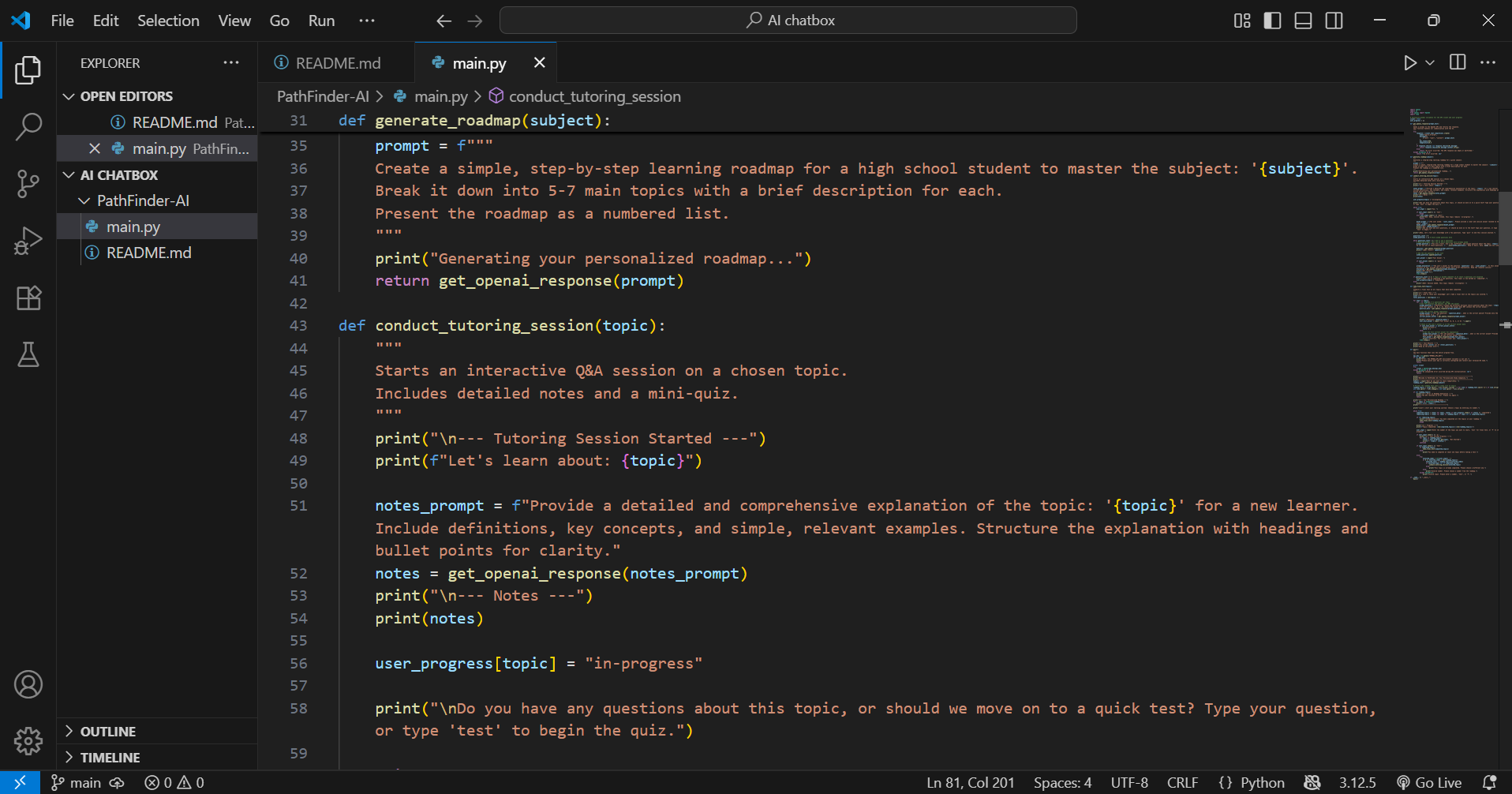Image resolution: width=1512 pixels, height=794 pixels.
Task: Open the Extensions view
Action: 28,298
